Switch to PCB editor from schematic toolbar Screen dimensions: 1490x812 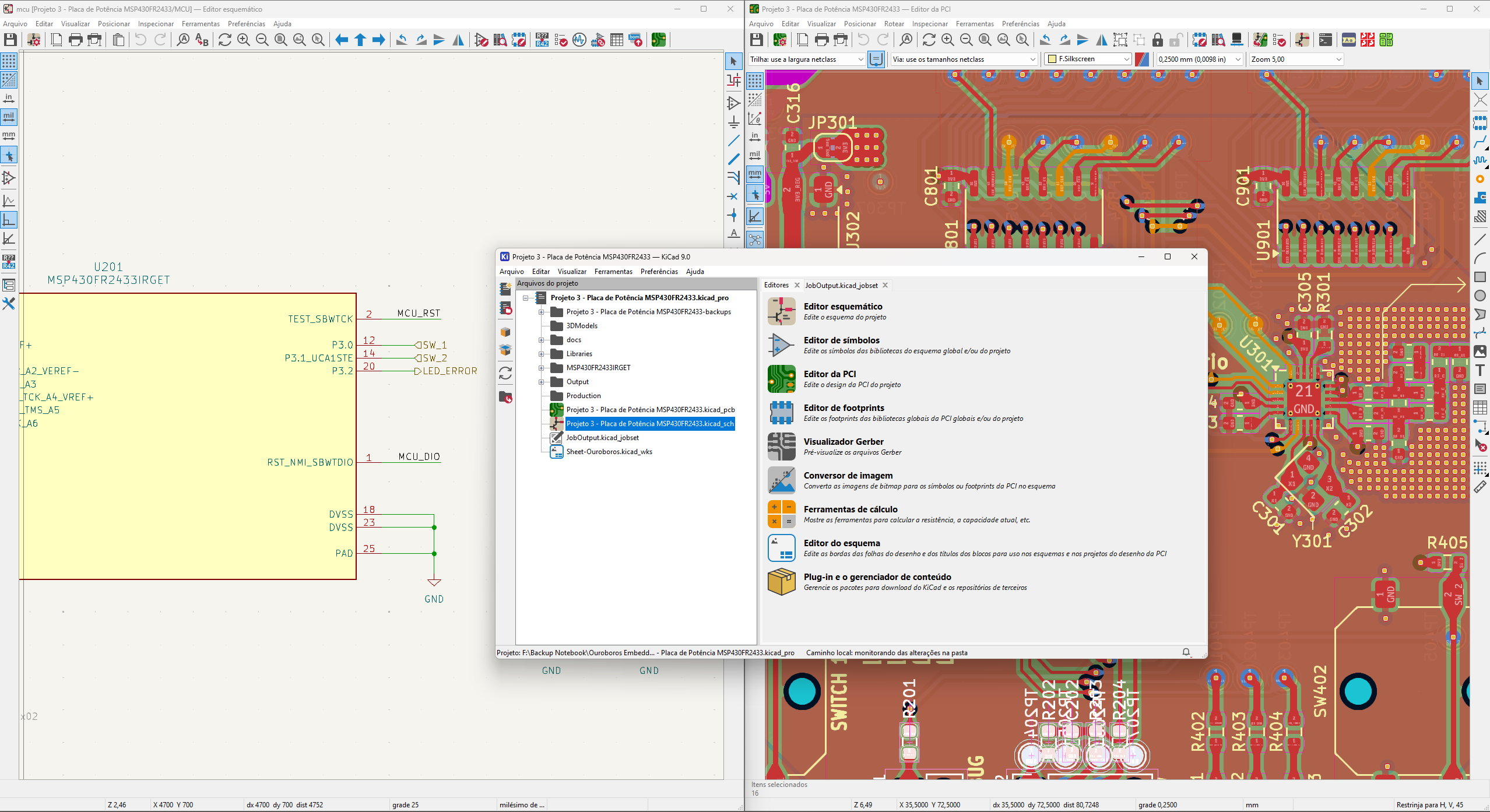pos(659,40)
